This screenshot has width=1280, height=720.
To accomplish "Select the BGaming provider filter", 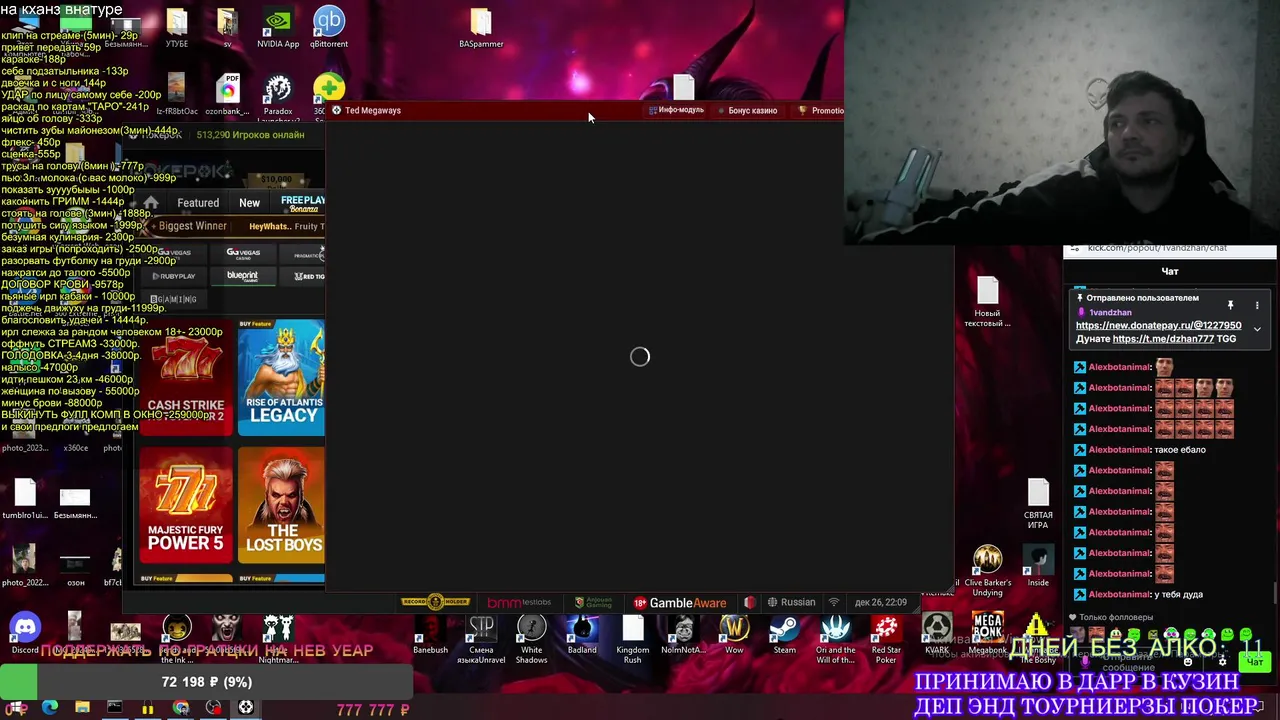I will (x=174, y=299).
